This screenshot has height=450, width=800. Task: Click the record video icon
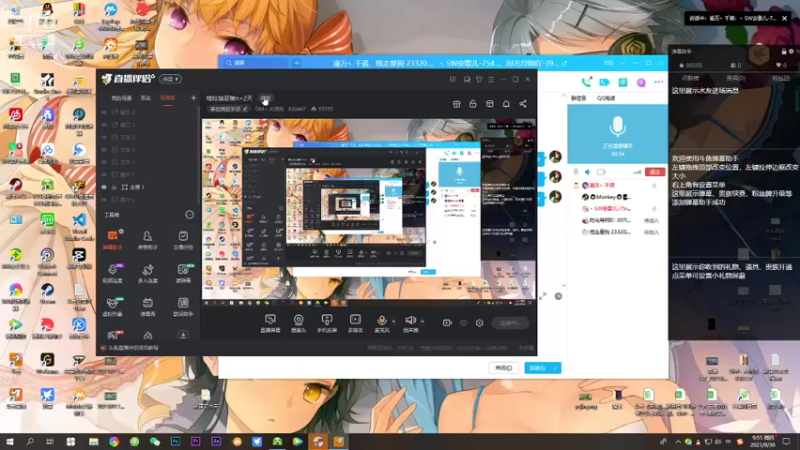point(447,323)
